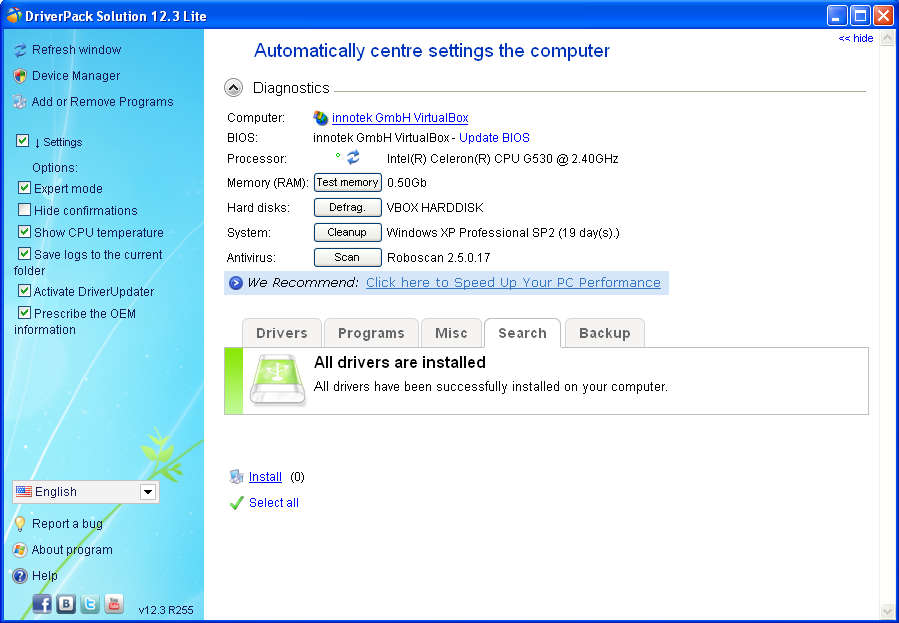Click the computer icon beside innotek VirtualBox
Image resolution: width=899 pixels, height=623 pixels.
coord(320,118)
